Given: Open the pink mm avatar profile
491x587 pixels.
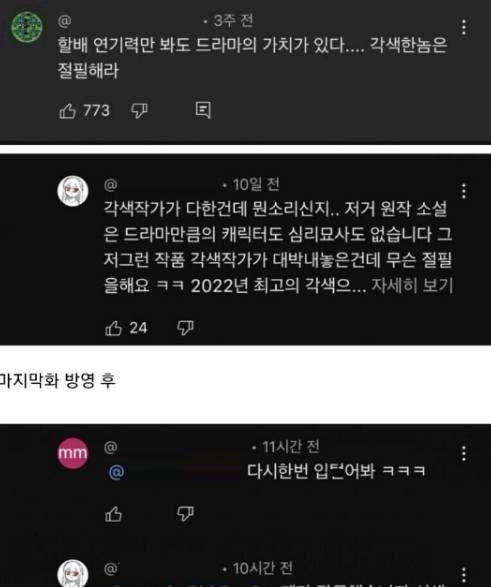Looking at the screenshot, I should [x=73, y=453].
